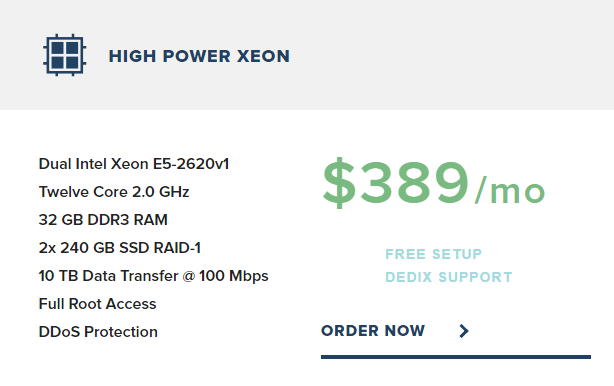Click the 32 GB DDR3 RAM line
The height and width of the screenshot is (386, 614).
[x=103, y=220]
